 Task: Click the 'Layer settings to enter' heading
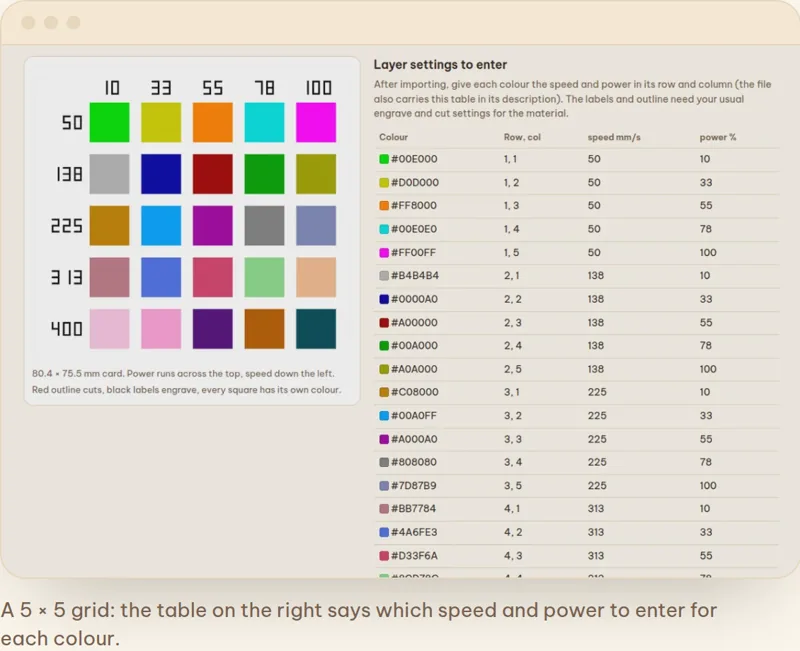click(440, 65)
